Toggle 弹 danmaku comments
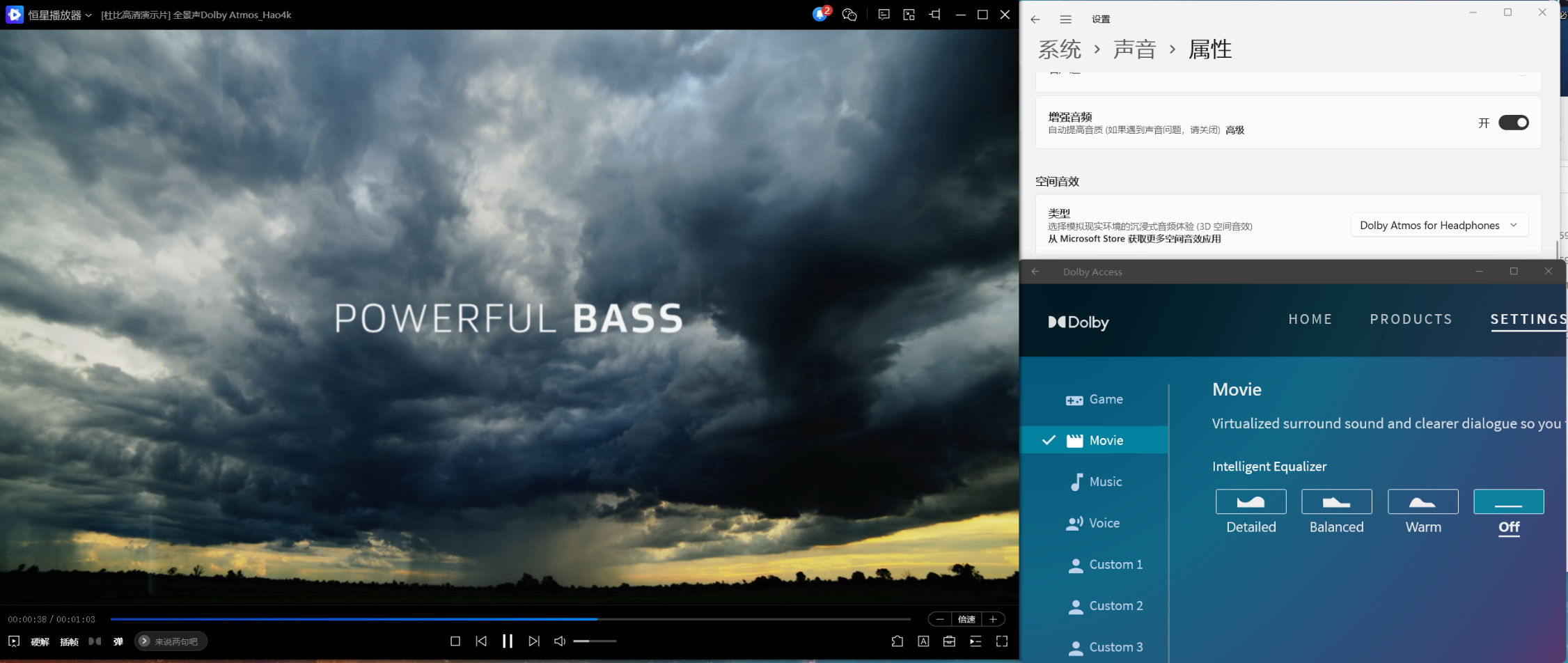 click(118, 641)
